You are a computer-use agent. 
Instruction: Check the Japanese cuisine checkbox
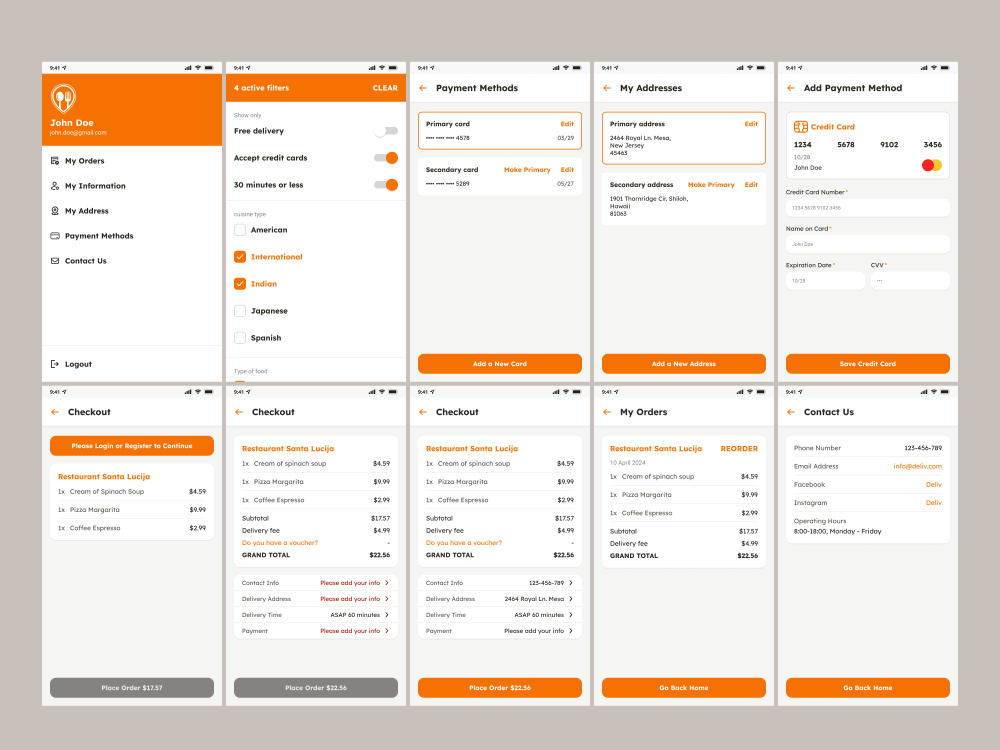click(x=240, y=311)
